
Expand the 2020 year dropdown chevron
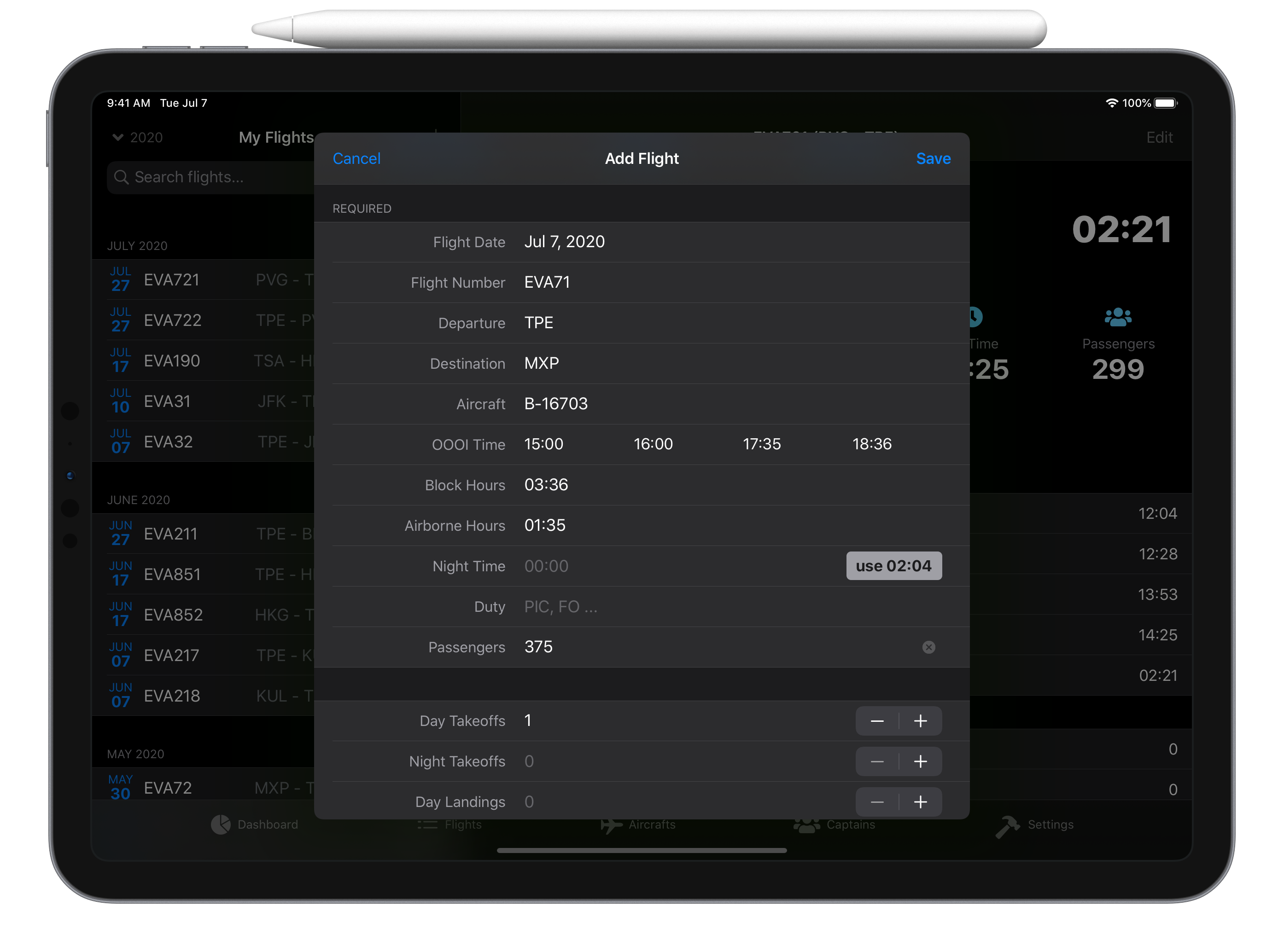[118, 137]
